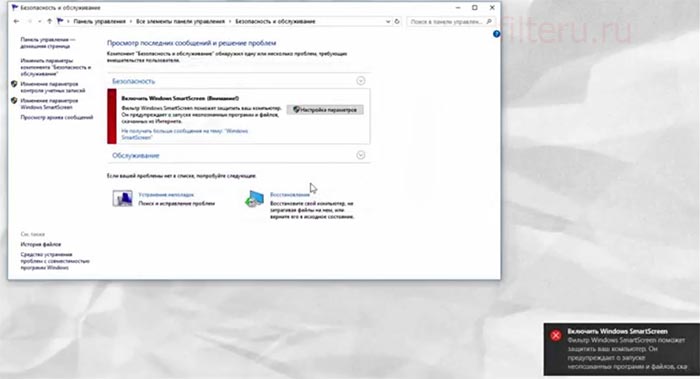
Task: Select 'Панель управления' breadcrumb
Action: [x=99, y=21]
